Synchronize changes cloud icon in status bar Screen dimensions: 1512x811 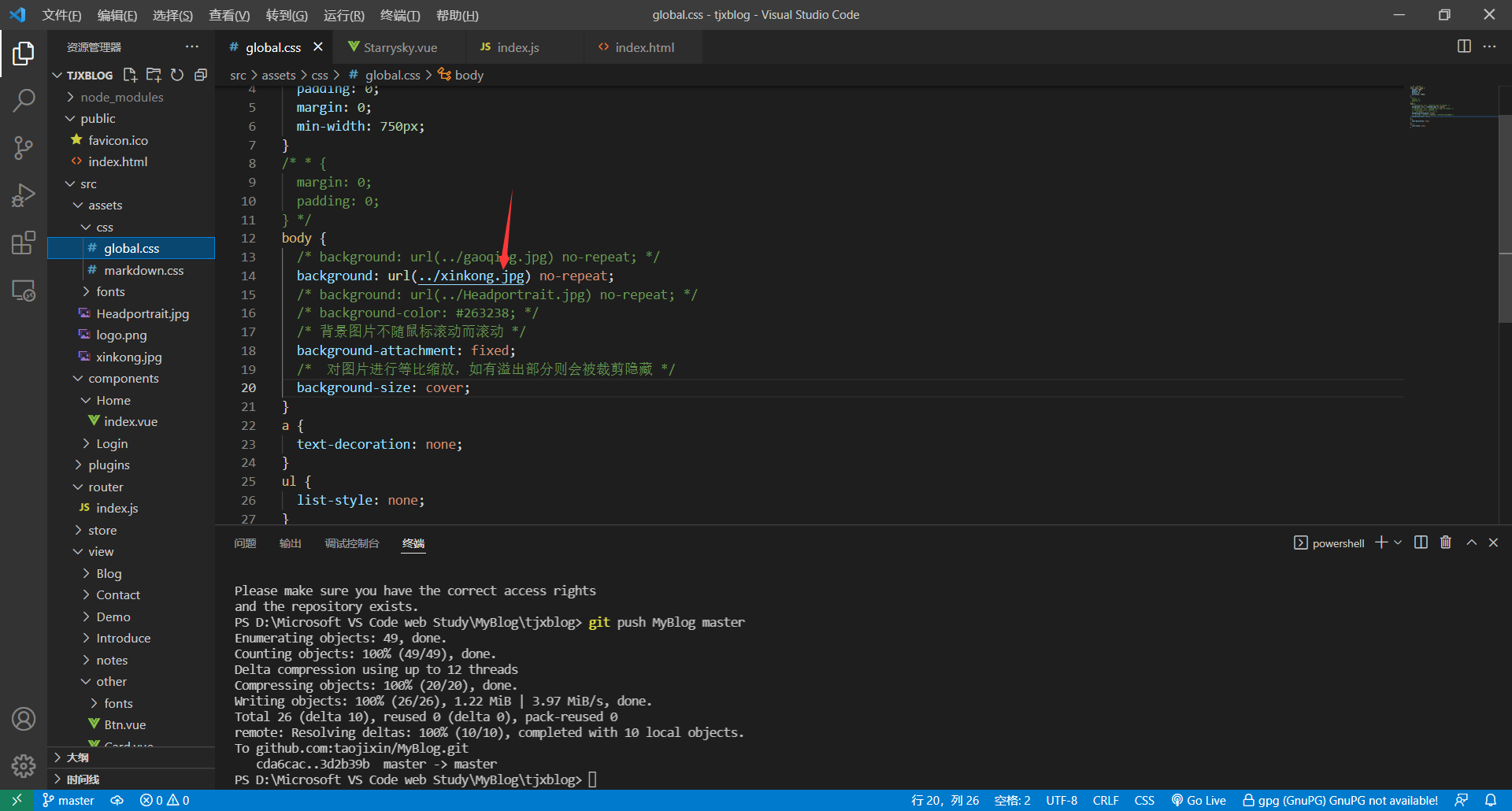(x=117, y=800)
